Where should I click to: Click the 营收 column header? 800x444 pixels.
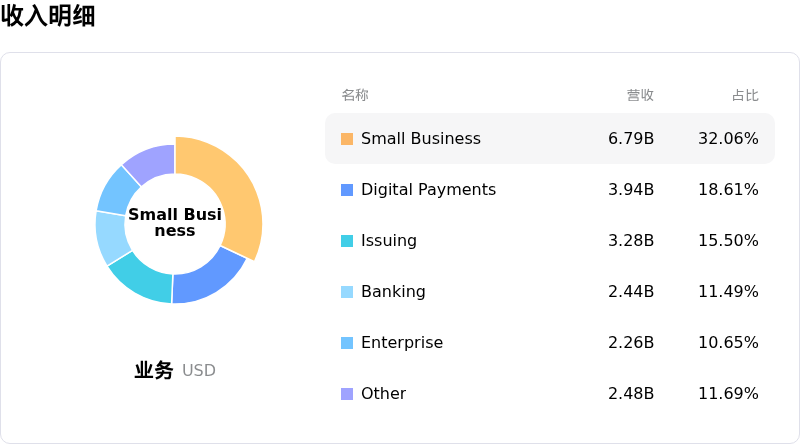(x=640, y=95)
